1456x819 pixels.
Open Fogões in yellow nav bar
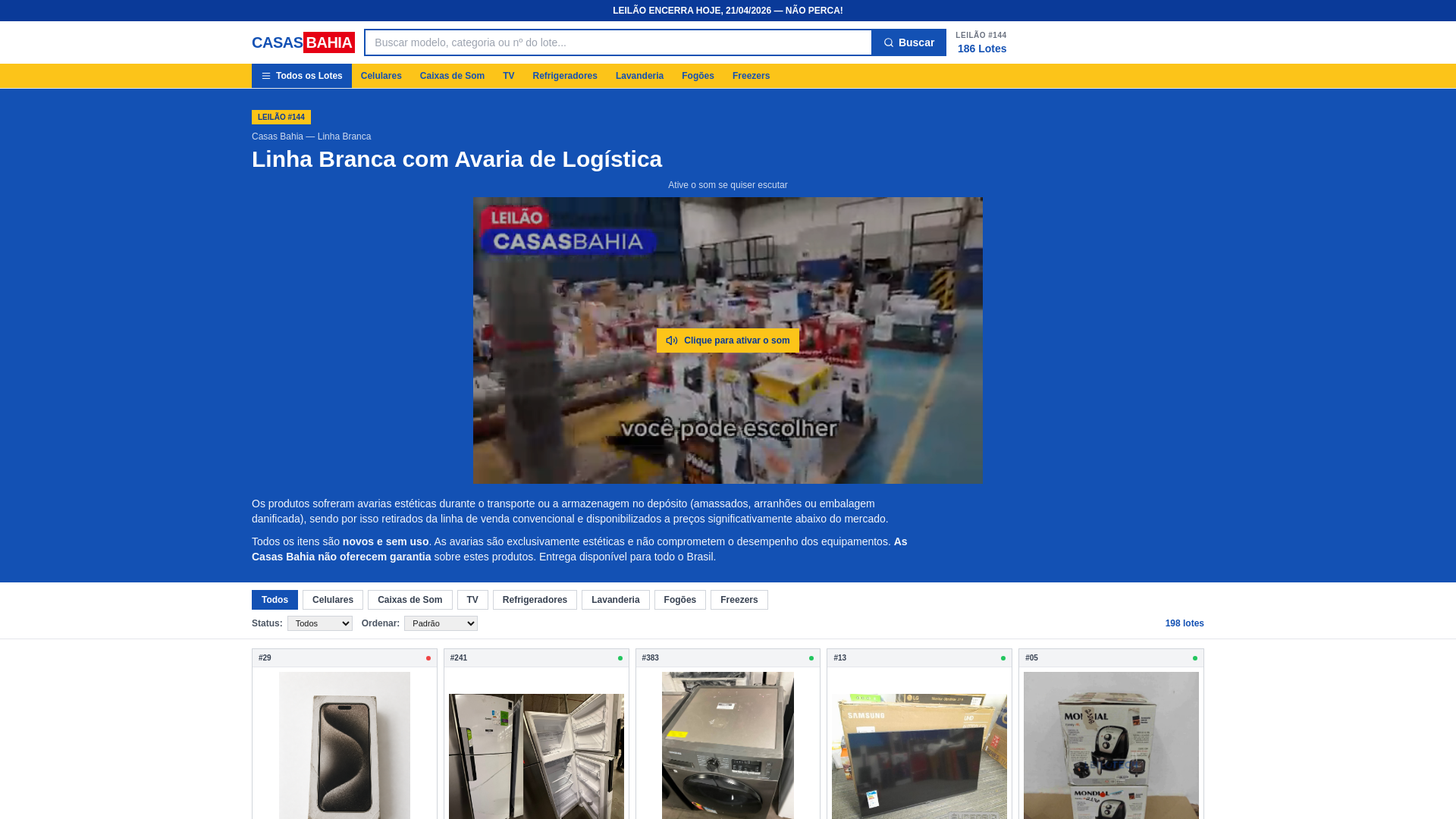pos(698,76)
